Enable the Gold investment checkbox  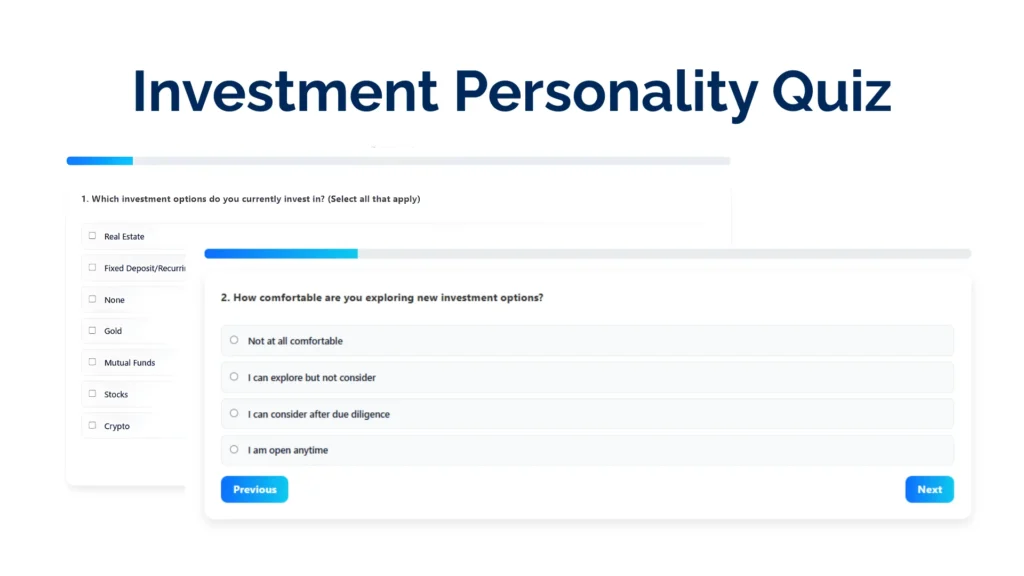(x=93, y=331)
